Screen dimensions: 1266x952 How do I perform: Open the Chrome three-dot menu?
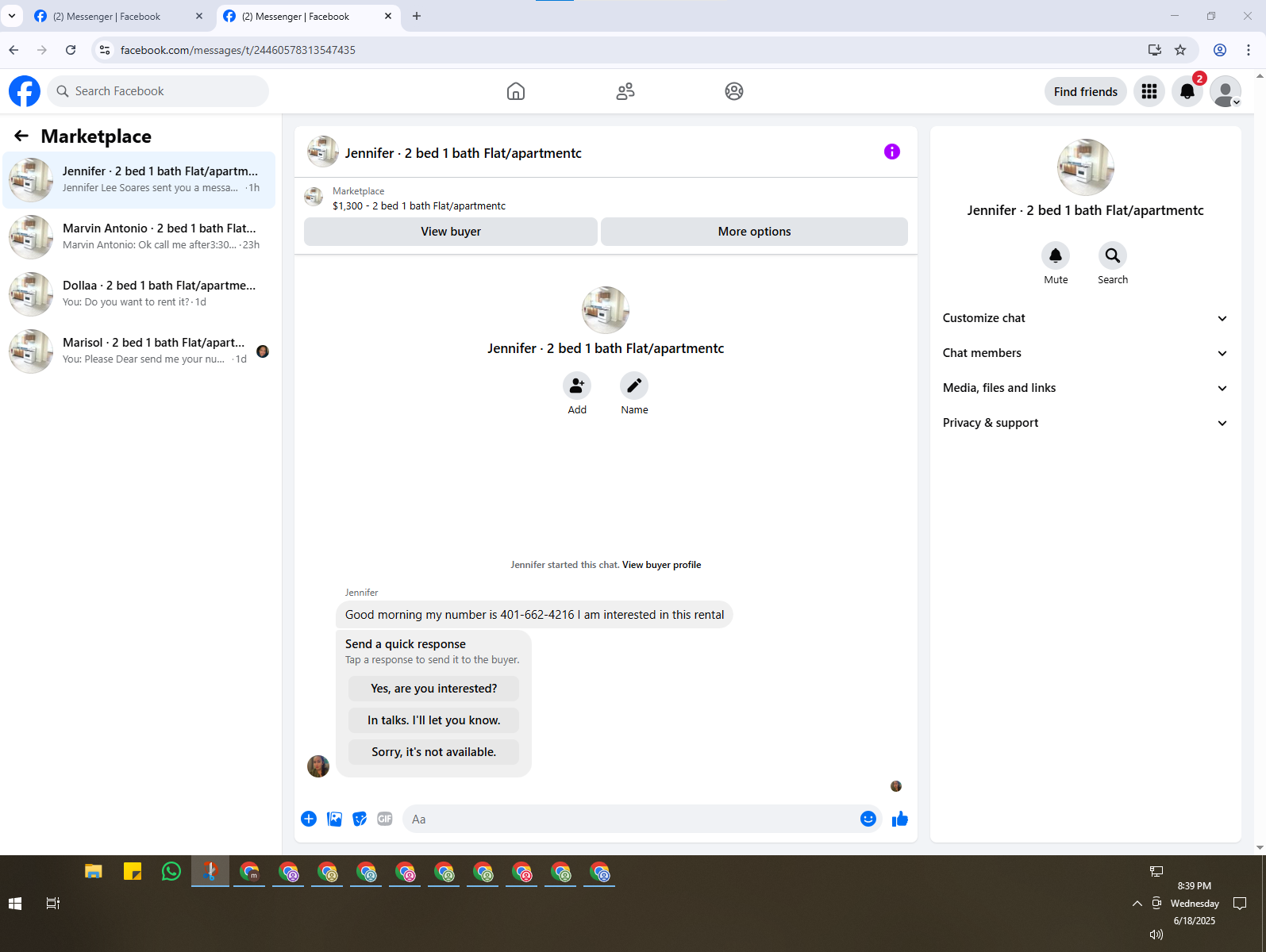[x=1249, y=50]
